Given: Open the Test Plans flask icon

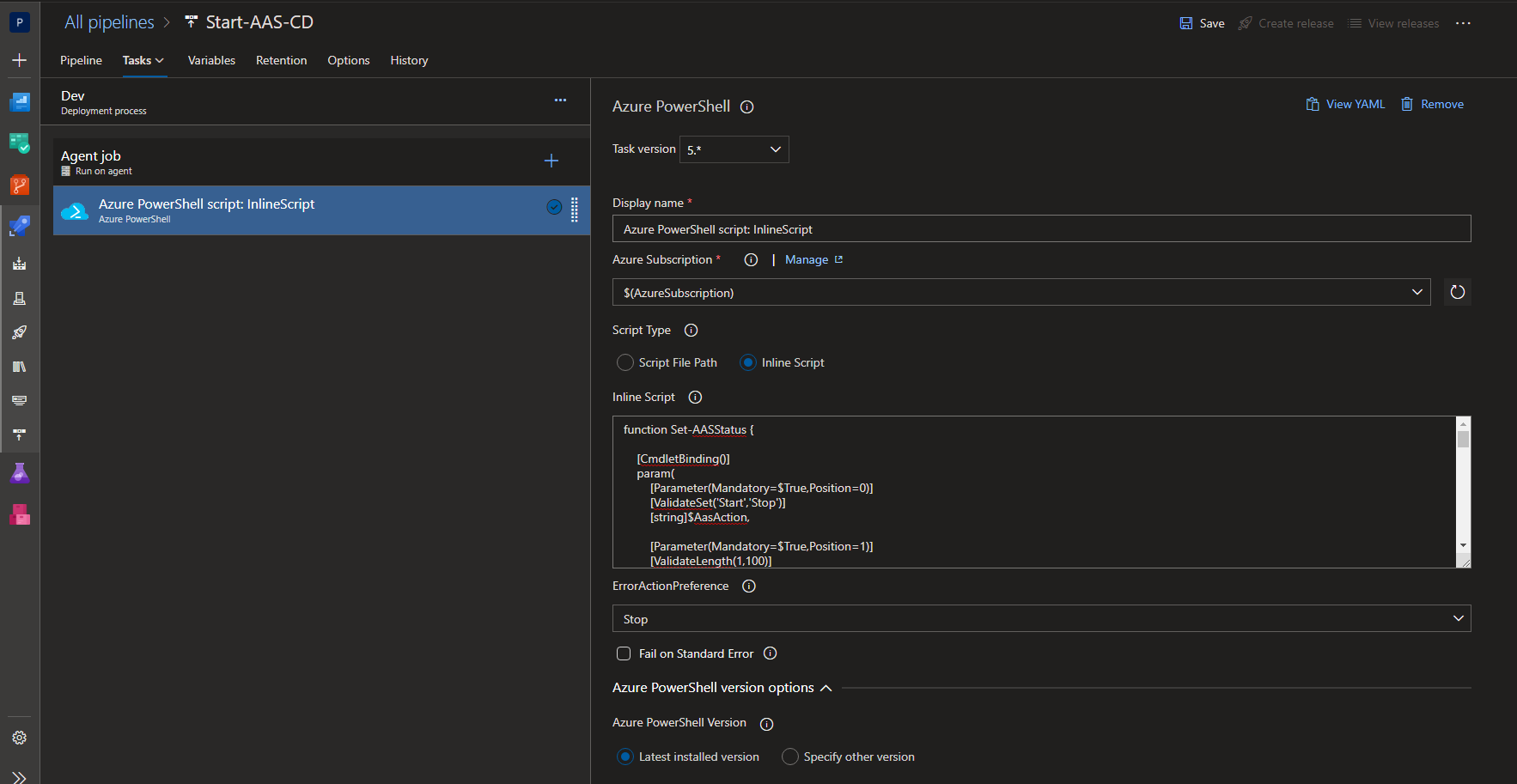Looking at the screenshot, I should pos(19,473).
